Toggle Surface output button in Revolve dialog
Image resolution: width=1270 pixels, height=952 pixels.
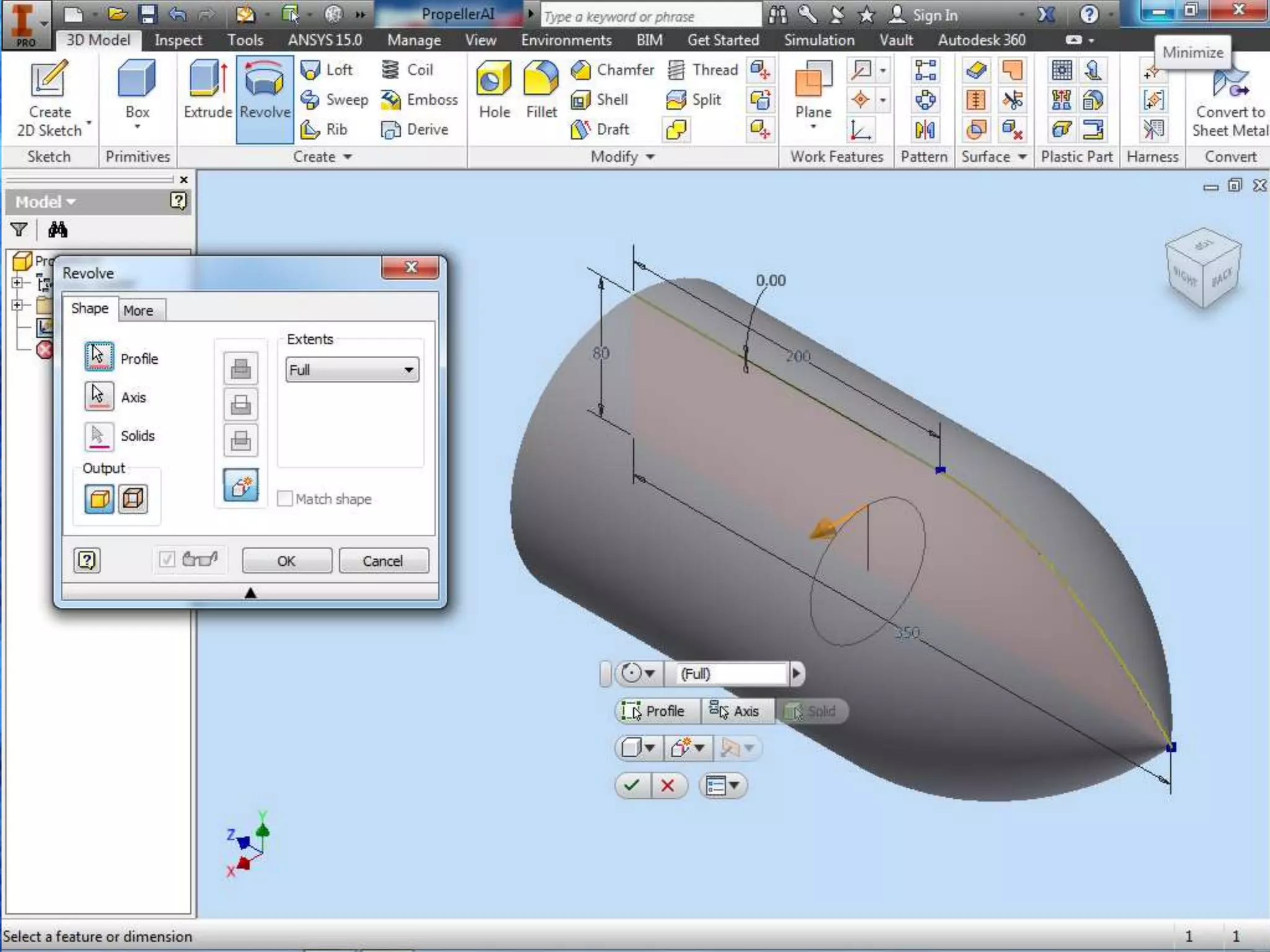(133, 499)
